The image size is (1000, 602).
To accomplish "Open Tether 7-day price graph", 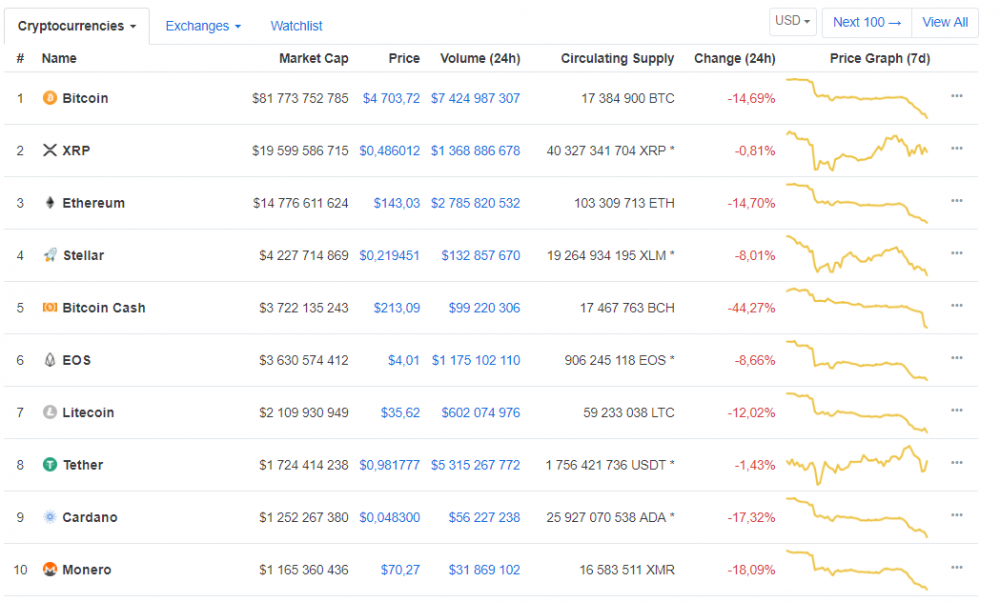I will coord(857,465).
